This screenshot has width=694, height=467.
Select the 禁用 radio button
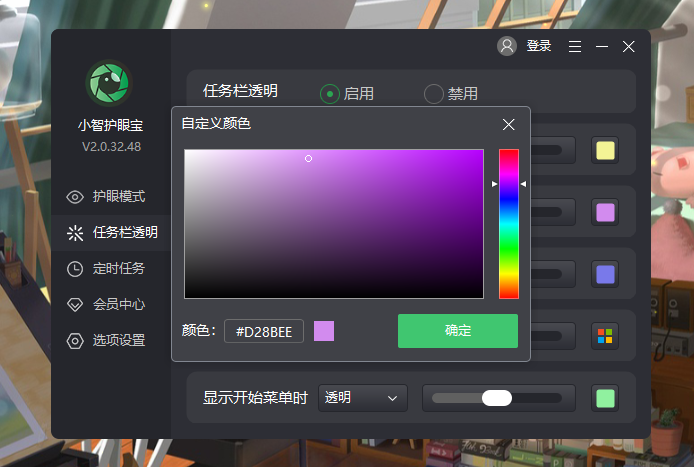(x=434, y=93)
